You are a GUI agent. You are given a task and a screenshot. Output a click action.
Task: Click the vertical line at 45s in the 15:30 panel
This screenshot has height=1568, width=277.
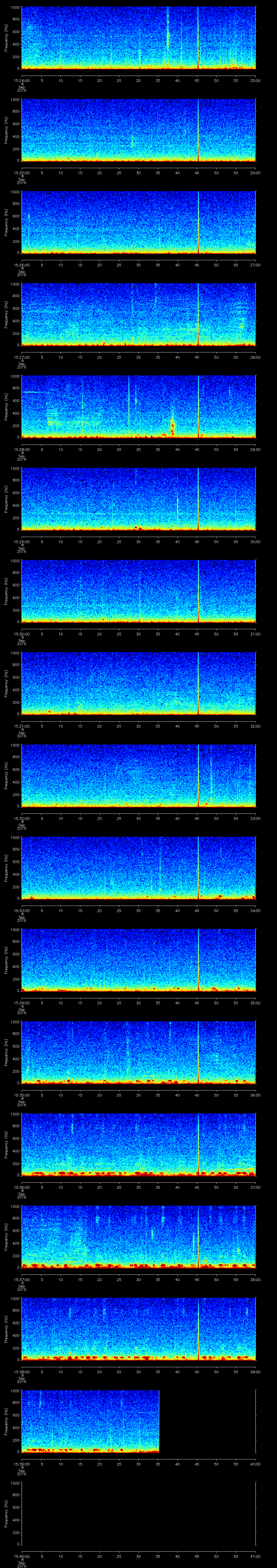[x=198, y=591]
